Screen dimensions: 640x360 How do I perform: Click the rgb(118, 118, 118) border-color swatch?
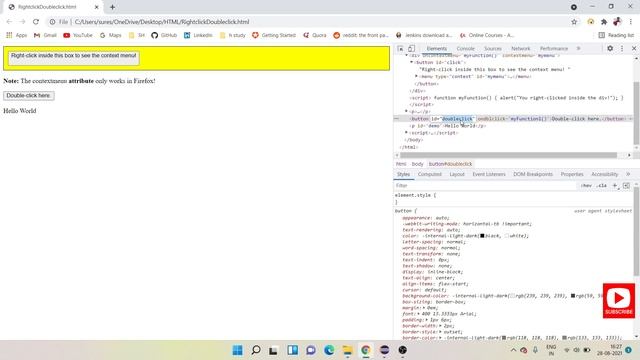pos(504,338)
